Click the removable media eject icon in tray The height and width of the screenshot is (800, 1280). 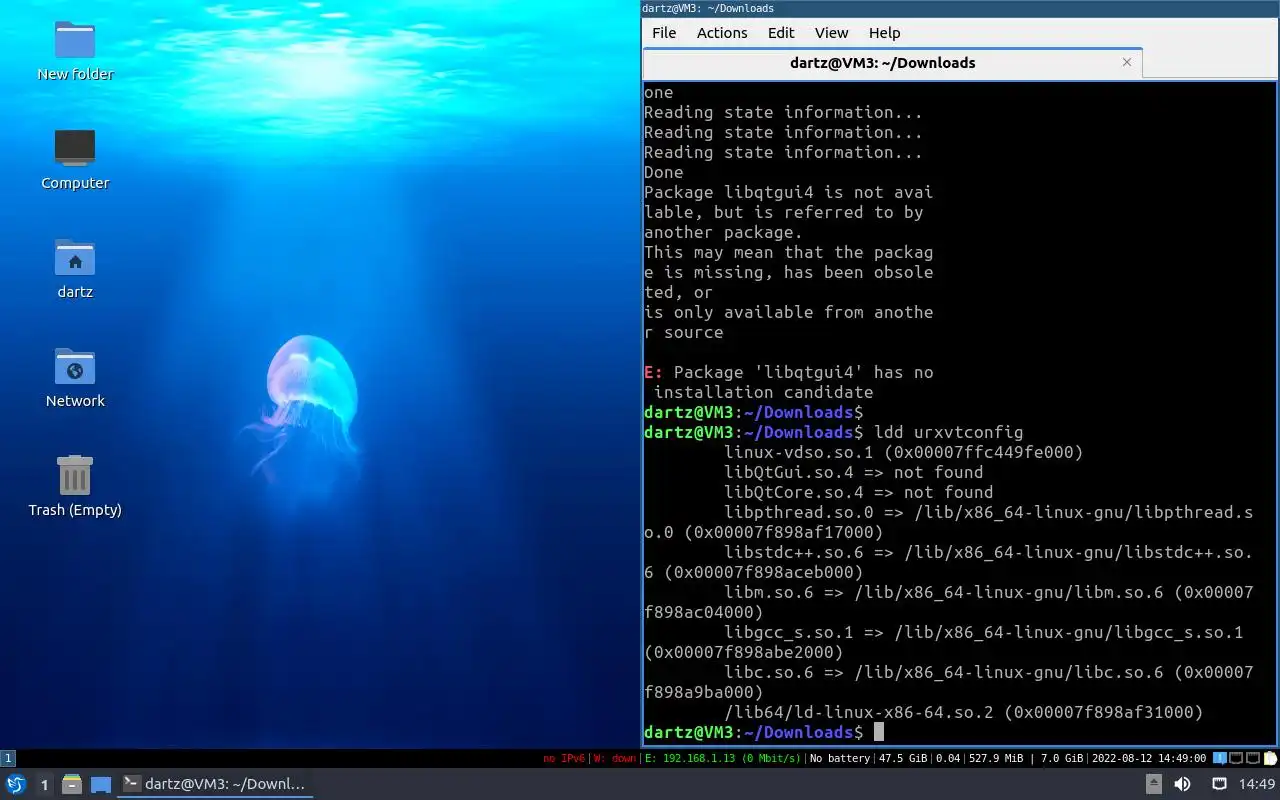(1153, 784)
